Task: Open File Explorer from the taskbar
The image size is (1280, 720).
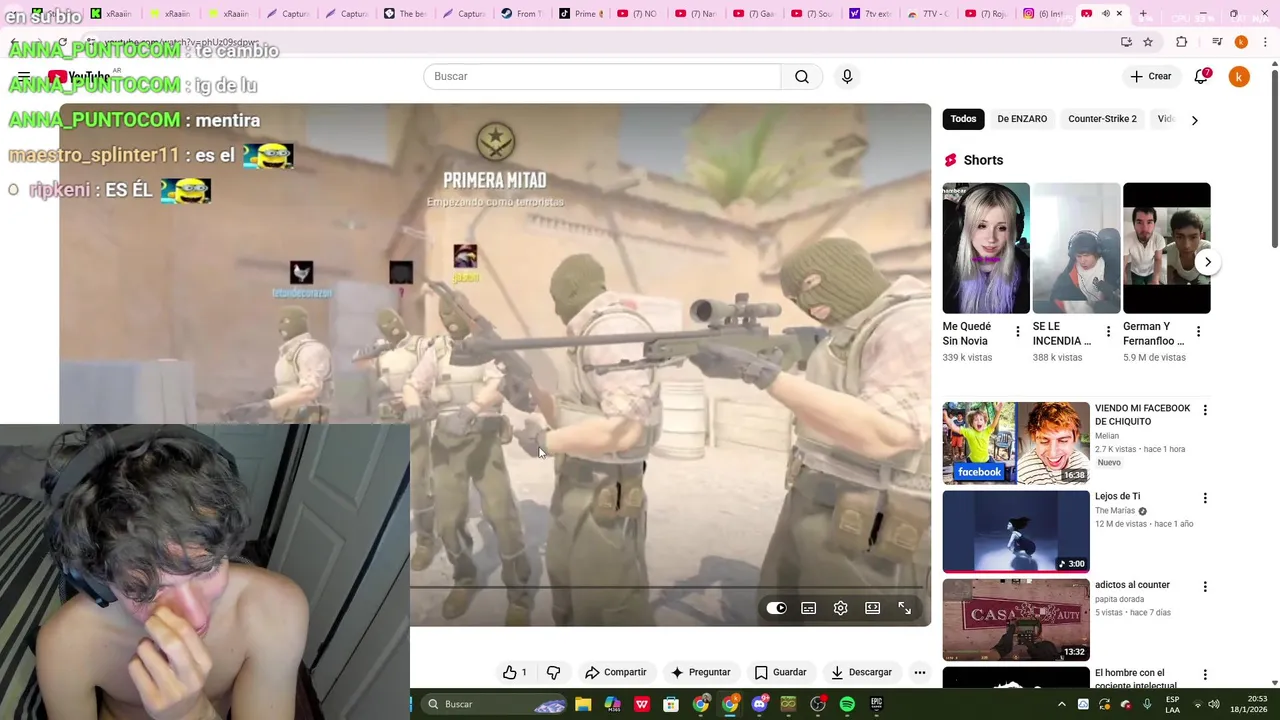Action: point(583,704)
